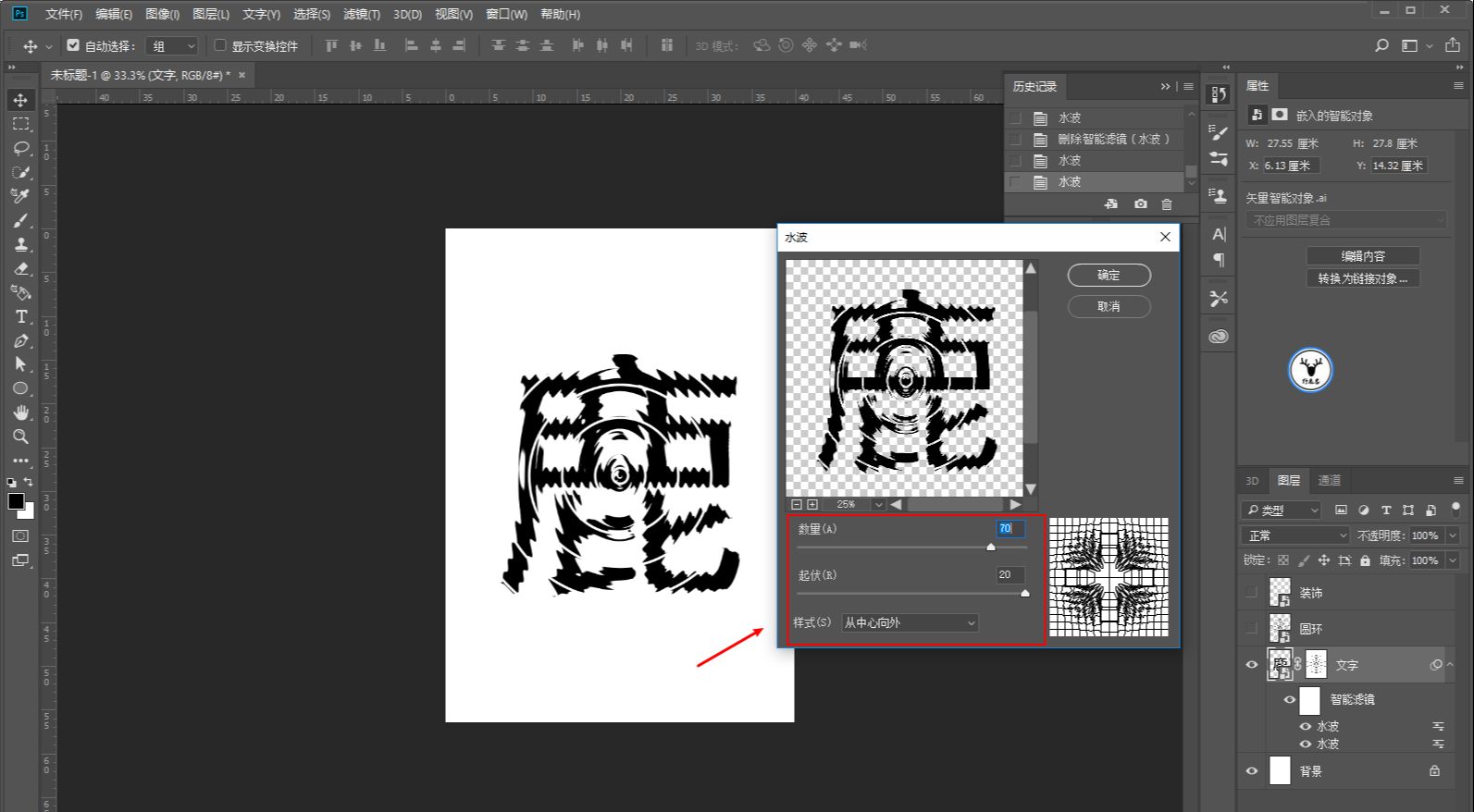Click the foreground color swatch
Screen dimensions: 1474x812
tap(16, 501)
